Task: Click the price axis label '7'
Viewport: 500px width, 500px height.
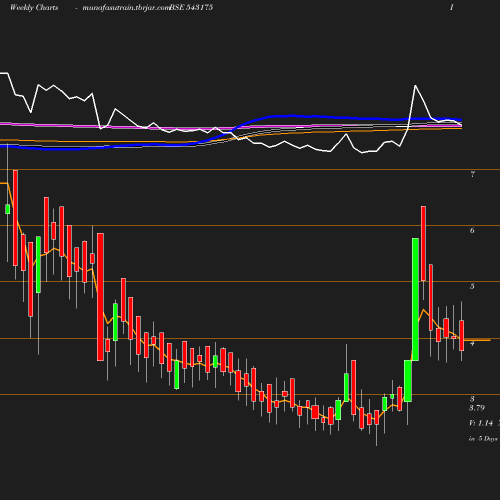Action: (472, 174)
